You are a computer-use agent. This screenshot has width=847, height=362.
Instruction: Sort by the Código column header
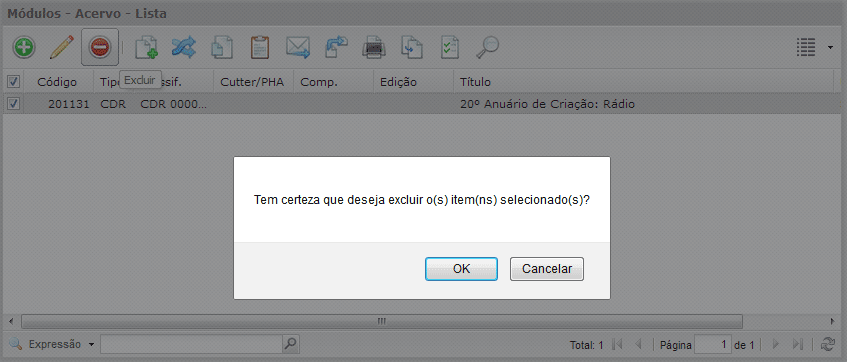[57, 82]
